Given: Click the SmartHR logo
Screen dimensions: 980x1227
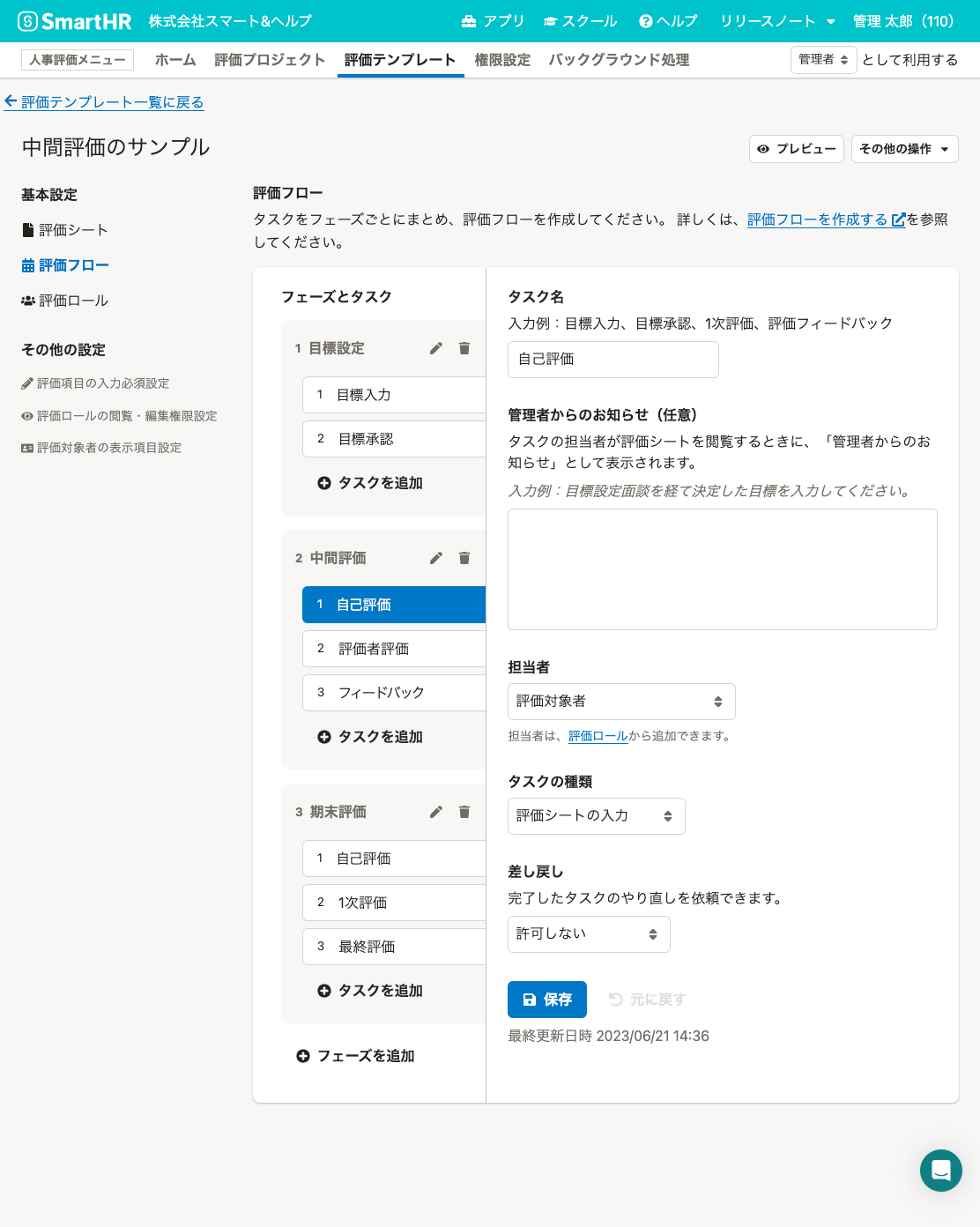Looking at the screenshot, I should point(75,21).
